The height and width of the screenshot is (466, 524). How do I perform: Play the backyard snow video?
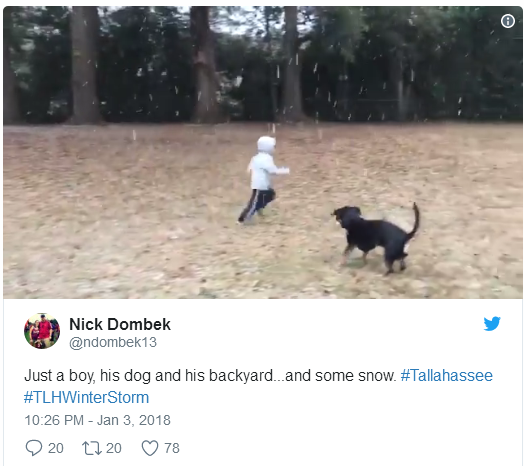(x=263, y=152)
